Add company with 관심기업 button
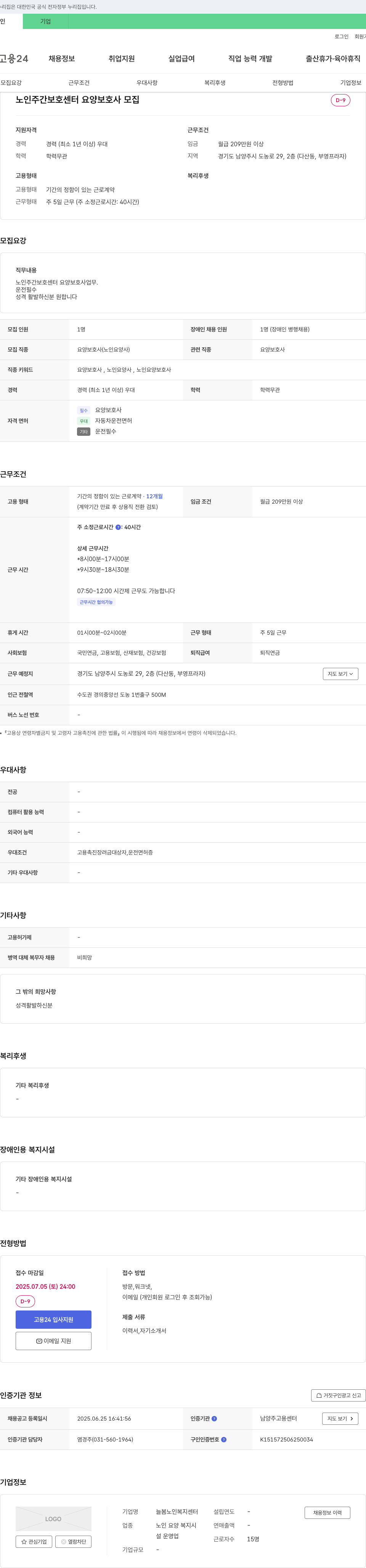The width and height of the screenshot is (366, 1568). 34,1542
